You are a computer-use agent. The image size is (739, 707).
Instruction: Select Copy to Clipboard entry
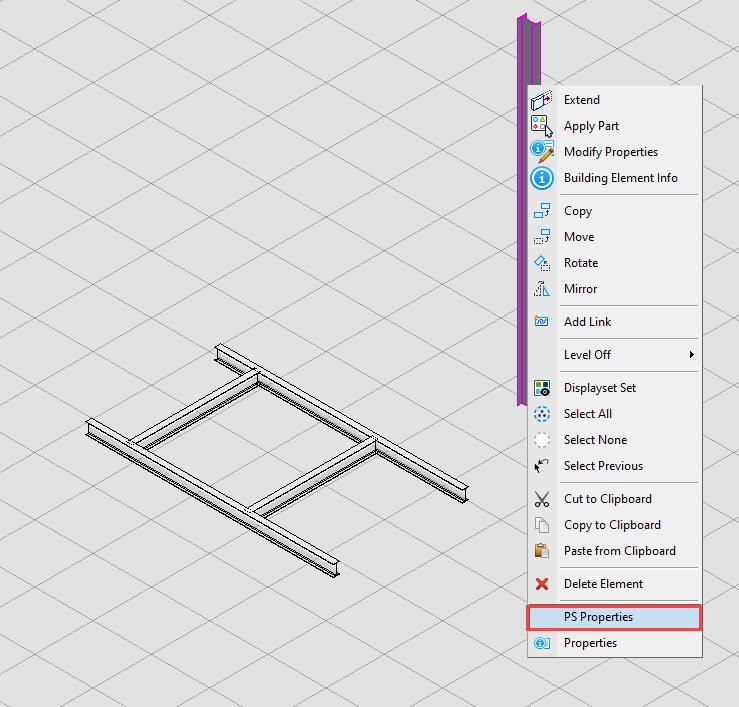(615, 525)
